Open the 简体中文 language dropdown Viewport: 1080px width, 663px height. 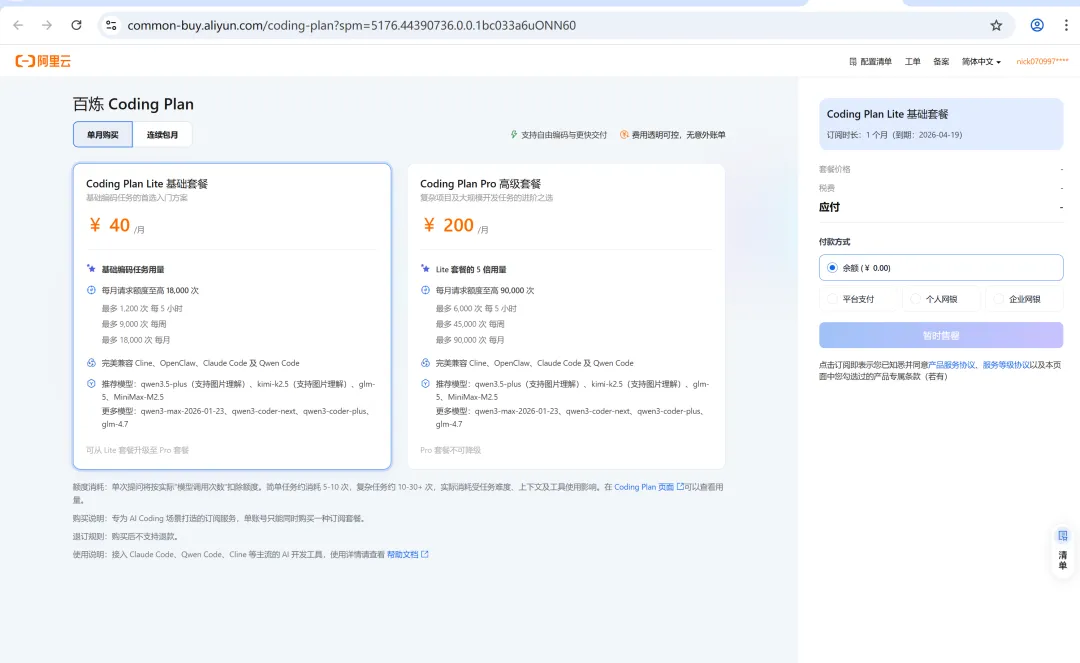[981, 61]
